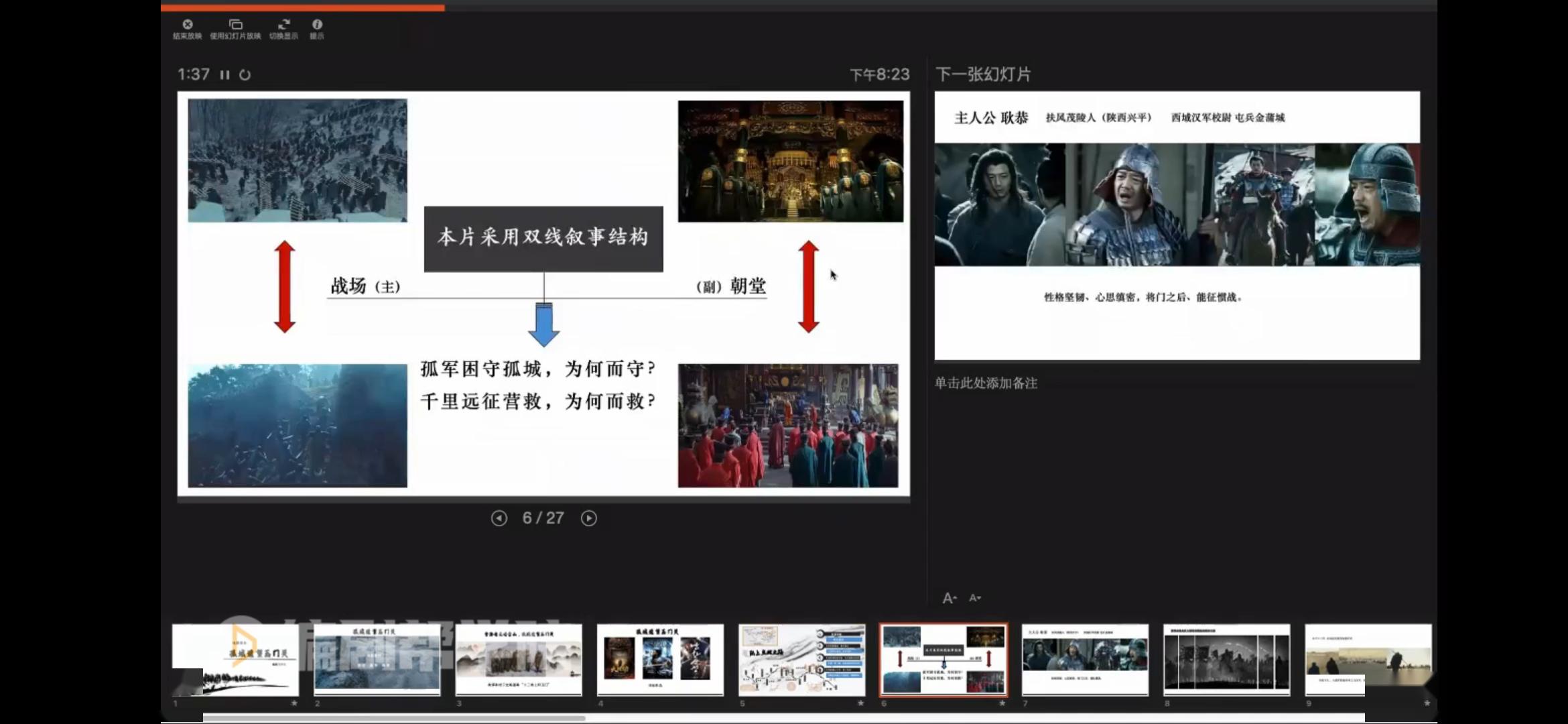The height and width of the screenshot is (724, 1568).
Task: Click the current slide main preview
Action: pyautogui.click(x=543, y=294)
